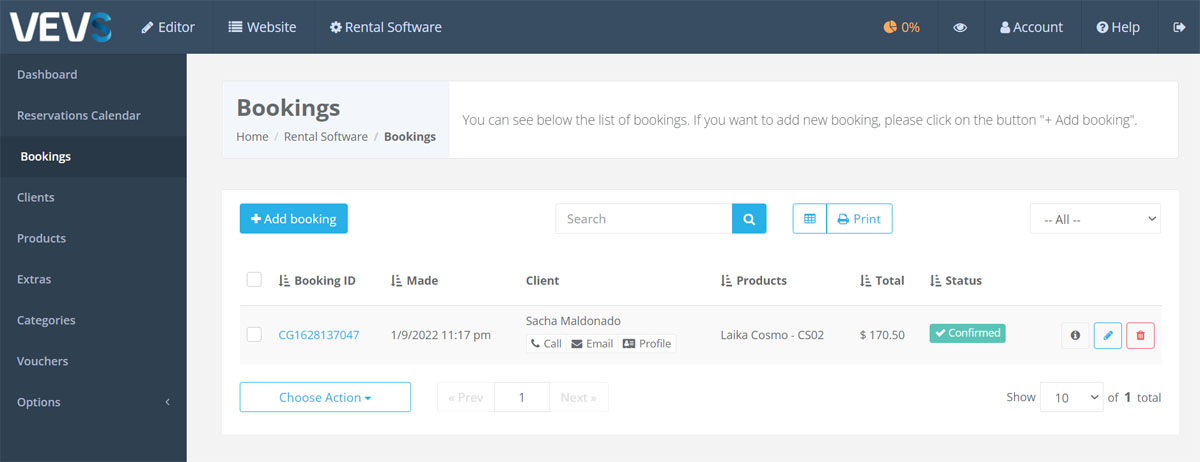Click the red trash delete icon
Viewport: 1200px width, 462px height.
(1141, 336)
